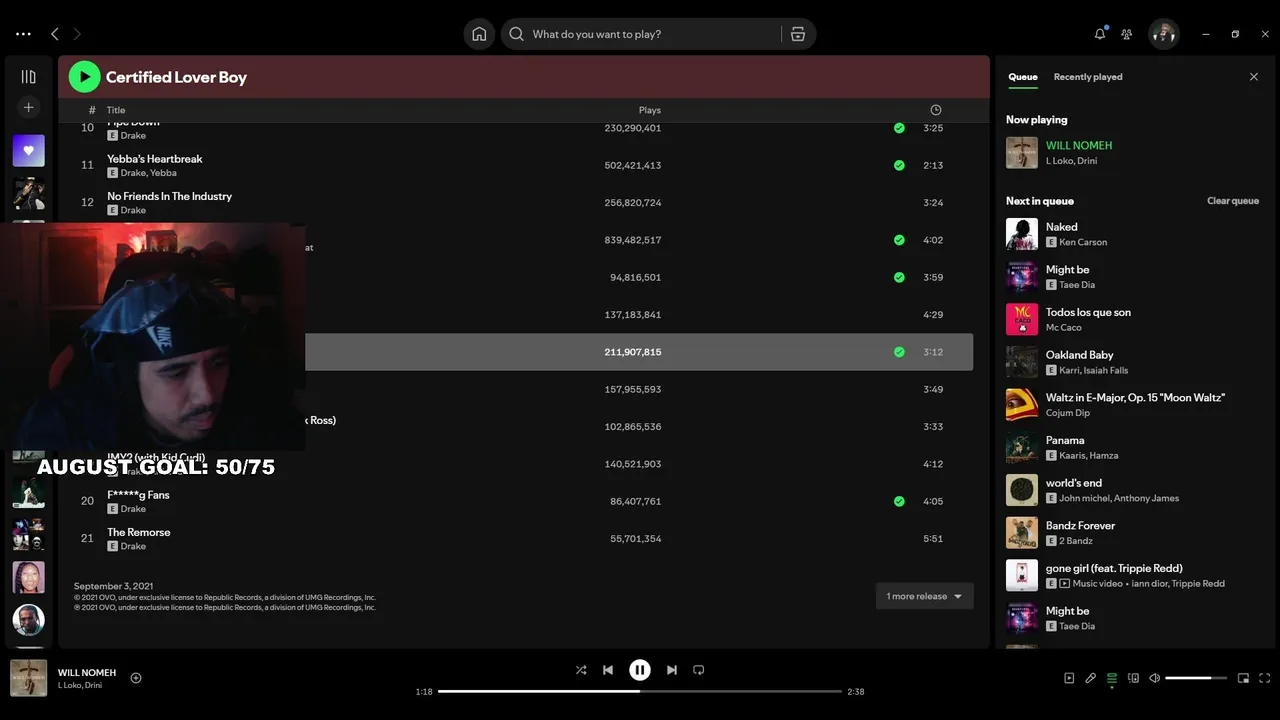Open Drake artist link under The Remorse
1280x720 pixels.
pos(133,546)
